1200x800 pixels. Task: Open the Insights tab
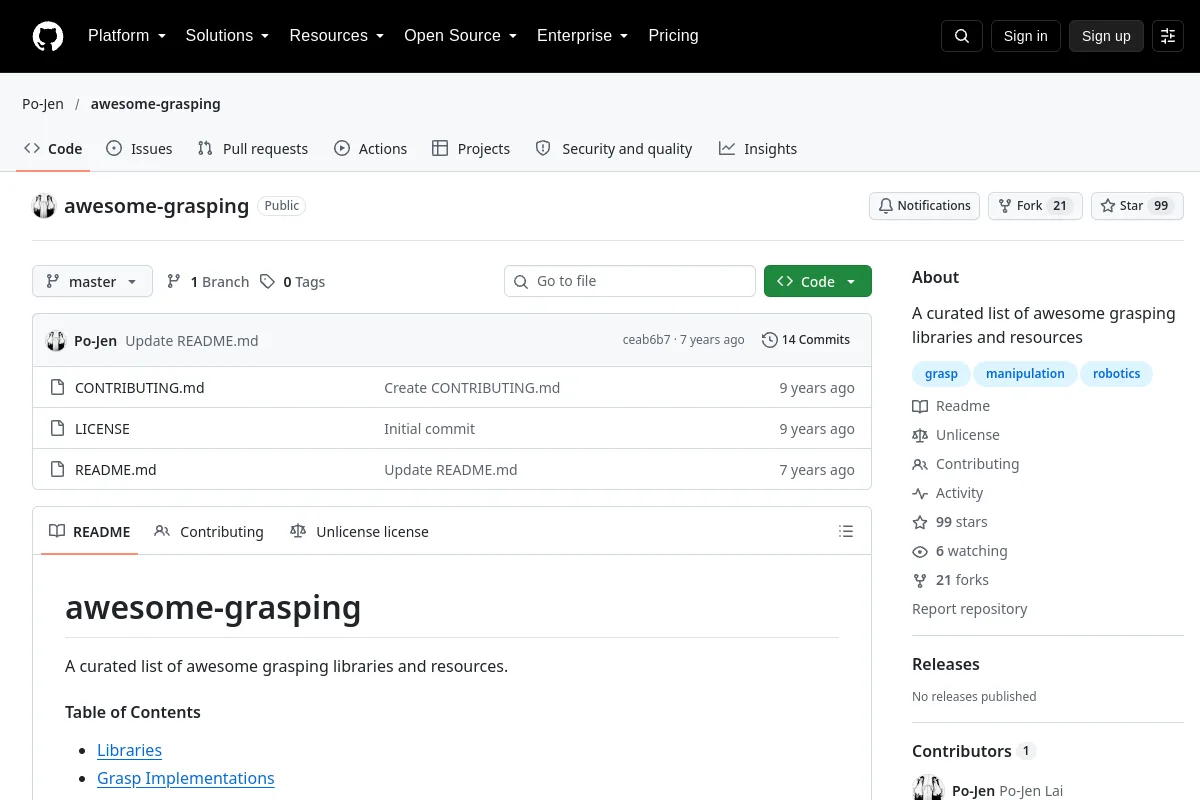tap(758, 149)
